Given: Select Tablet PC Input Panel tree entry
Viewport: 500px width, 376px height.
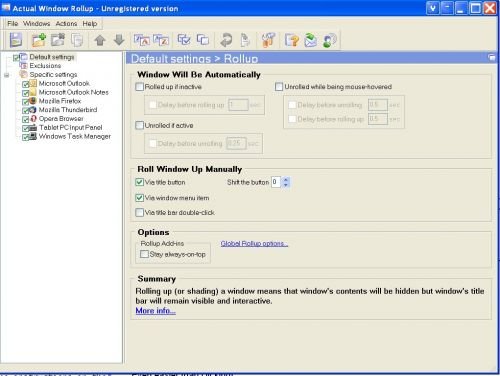Looking at the screenshot, I should [71, 127].
